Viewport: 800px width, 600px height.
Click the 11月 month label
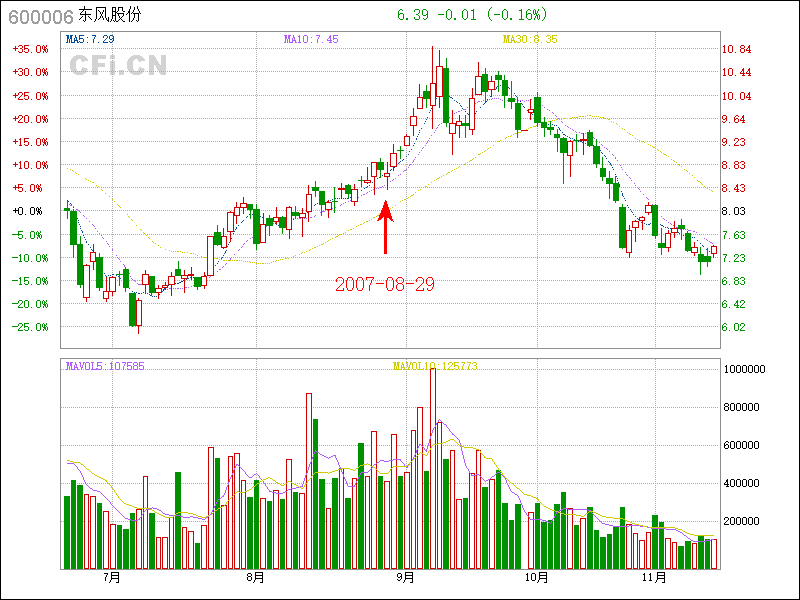(x=655, y=578)
